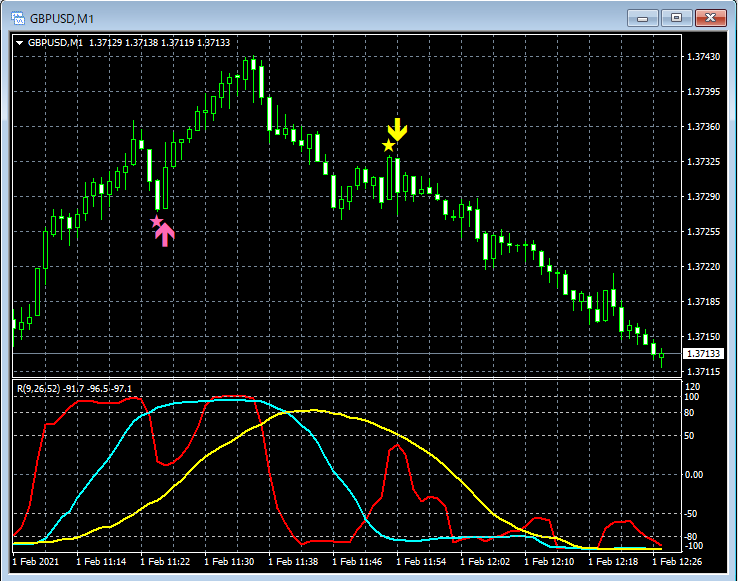739x581 pixels.
Task: Minimize the GBPUSD,M1 chart window
Action: [x=642, y=18]
